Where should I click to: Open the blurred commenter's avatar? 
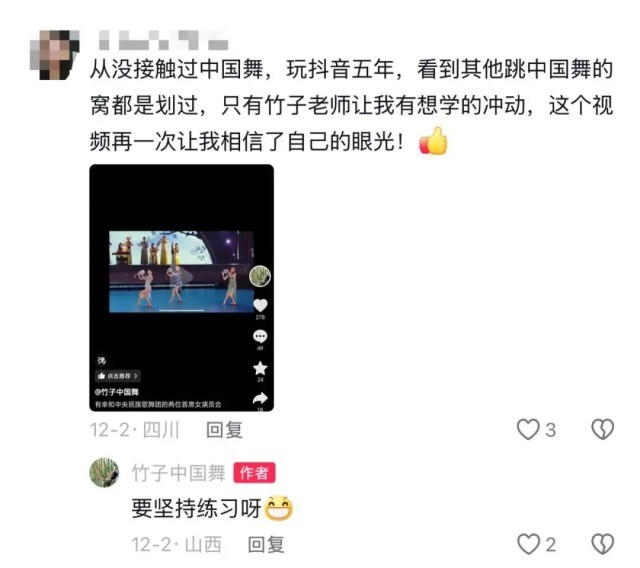55,55
